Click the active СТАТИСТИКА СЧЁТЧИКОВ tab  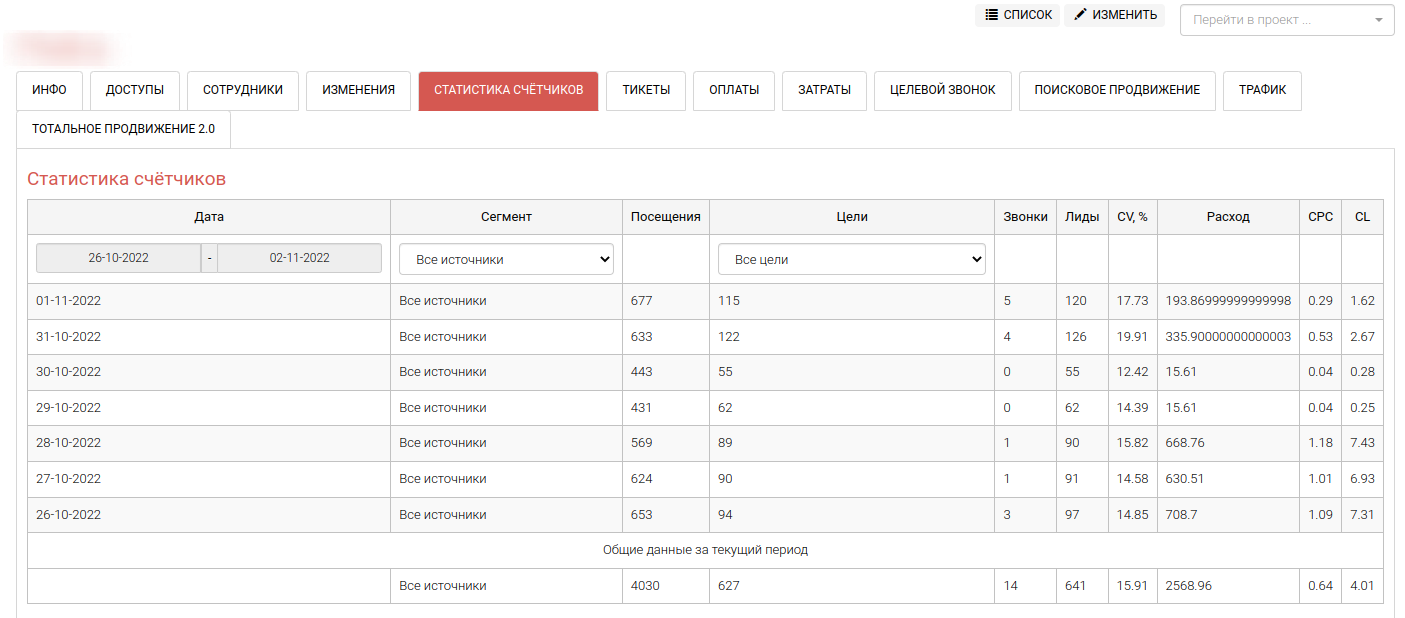508,90
